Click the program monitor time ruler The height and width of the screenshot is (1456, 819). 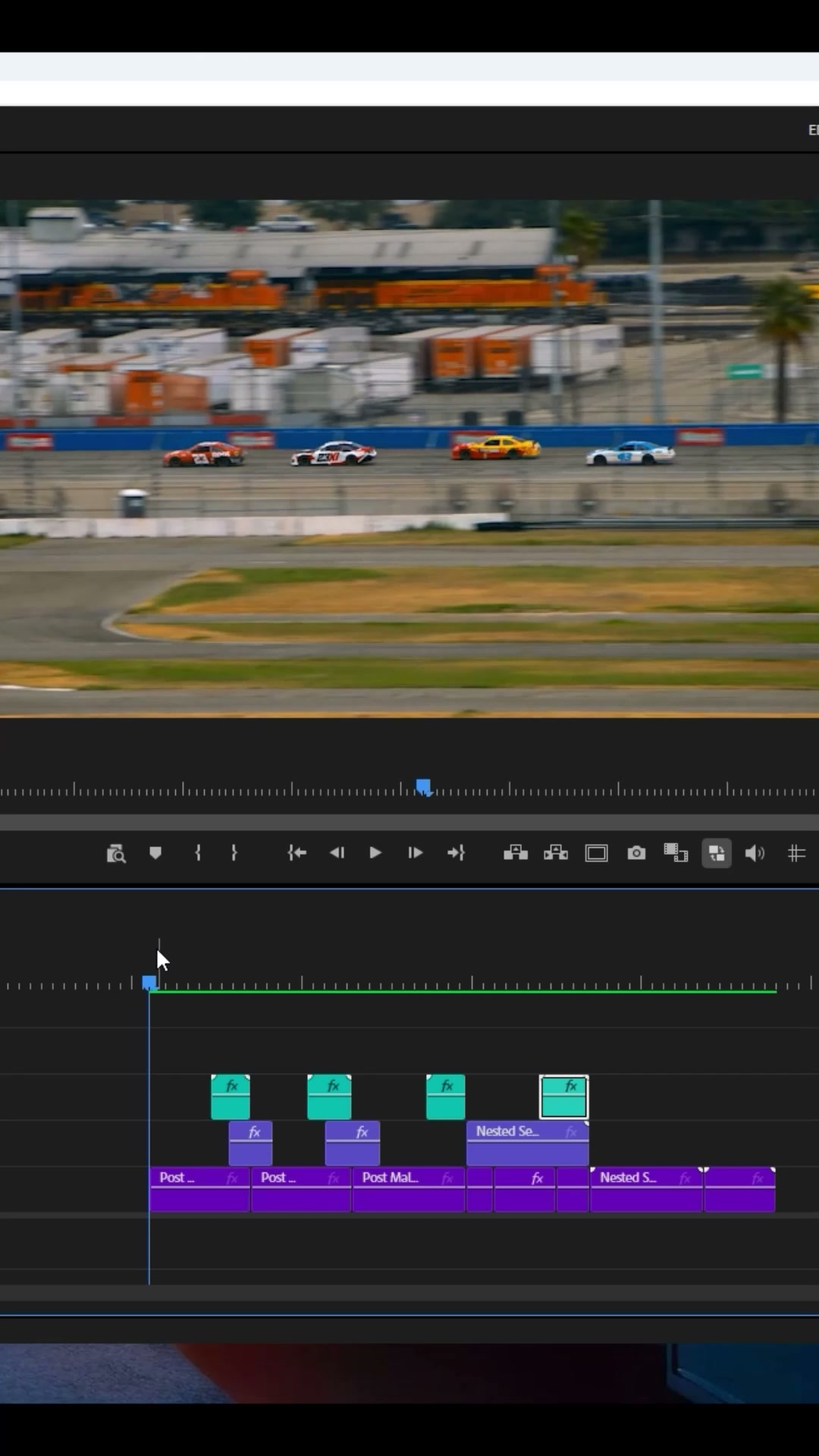409,789
